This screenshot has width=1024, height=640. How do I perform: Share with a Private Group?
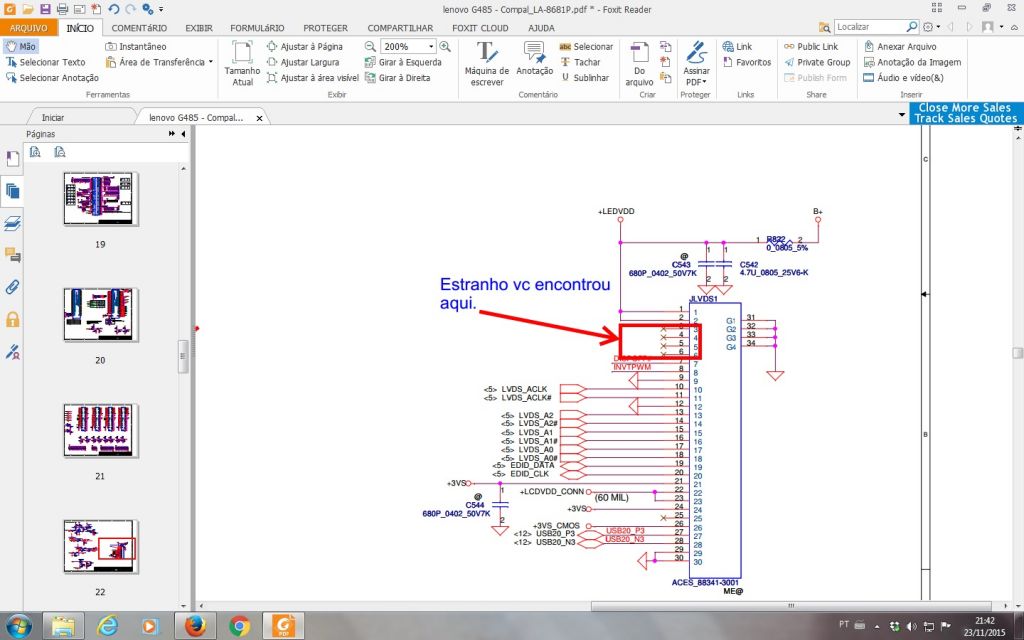tap(816, 62)
